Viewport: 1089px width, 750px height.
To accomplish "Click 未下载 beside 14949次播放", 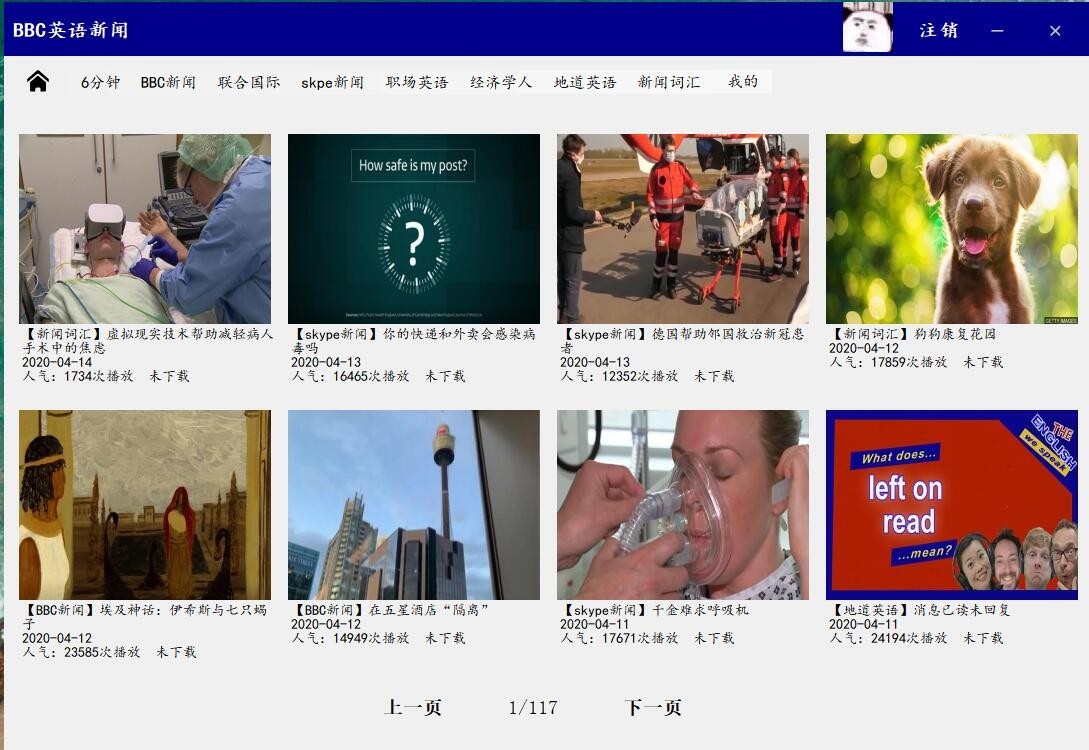I will click(x=444, y=638).
